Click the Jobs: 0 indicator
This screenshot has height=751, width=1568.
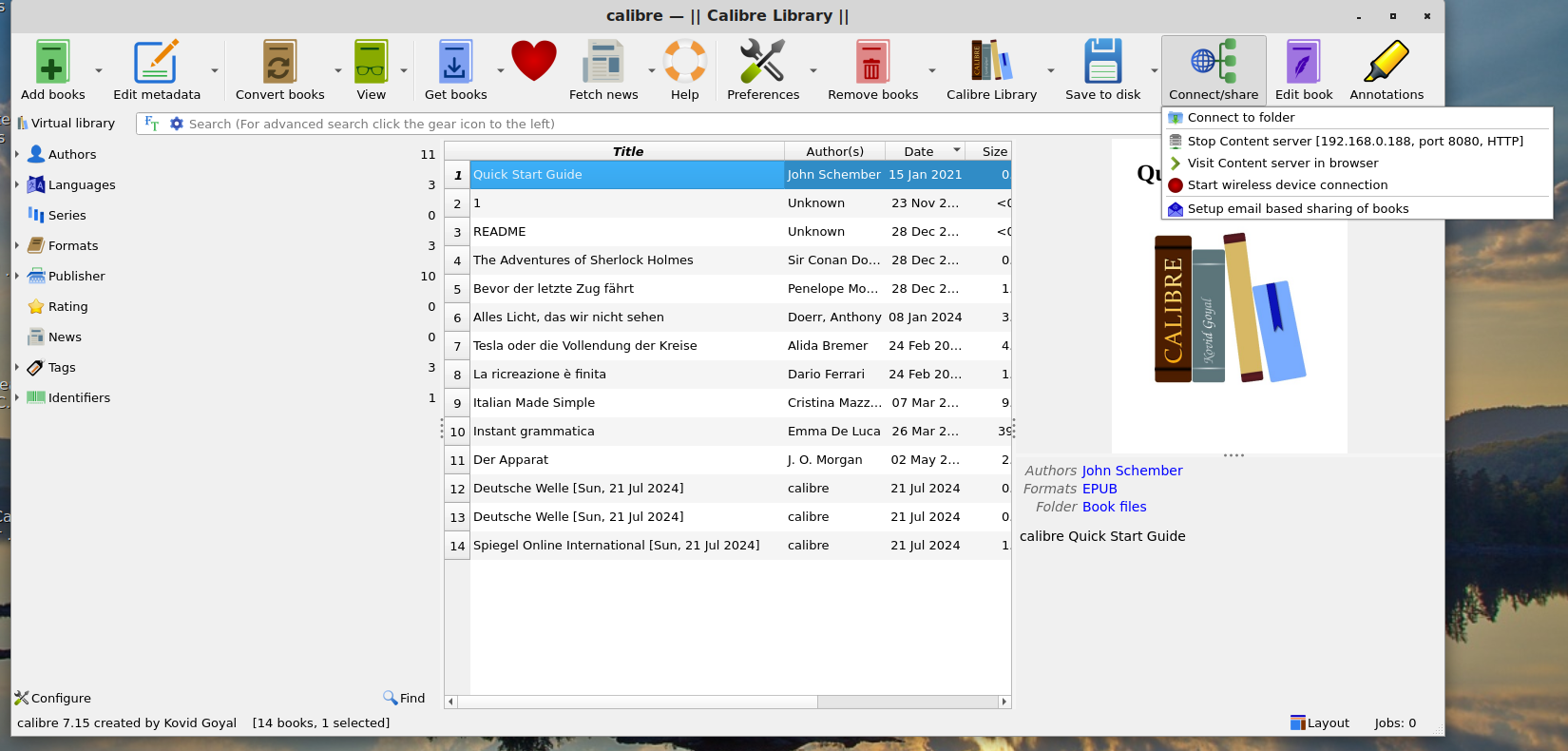(1395, 722)
